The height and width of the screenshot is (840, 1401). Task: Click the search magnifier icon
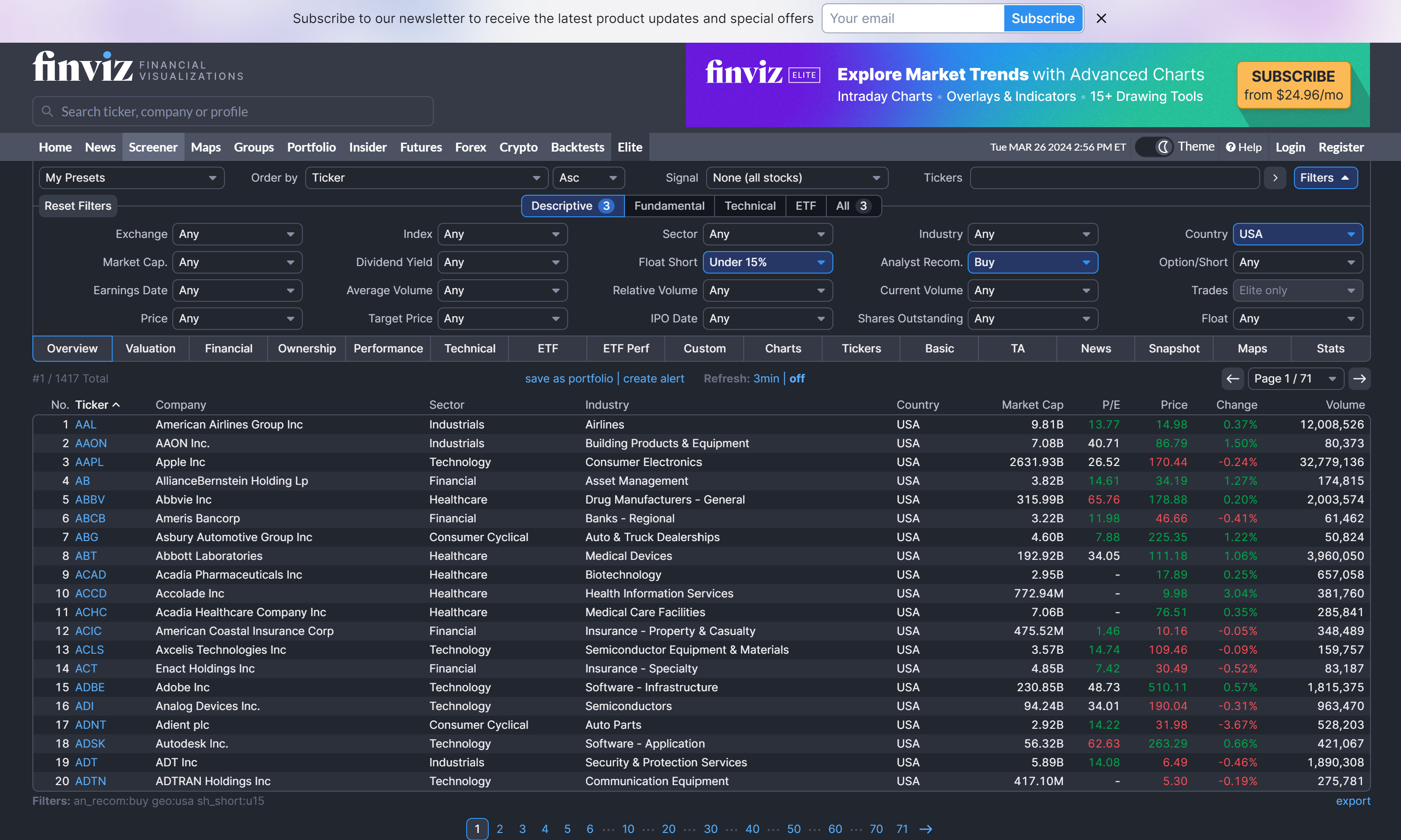pos(47,112)
